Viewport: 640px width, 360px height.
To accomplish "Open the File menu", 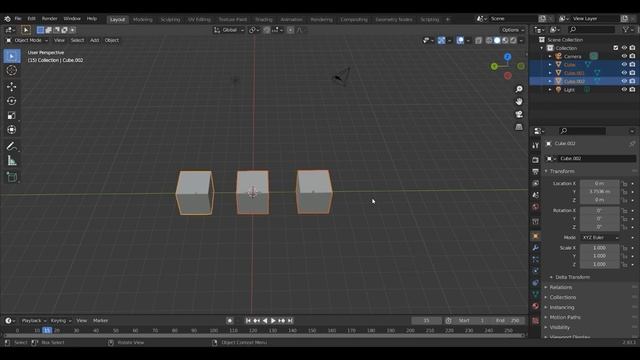I will (x=18, y=19).
